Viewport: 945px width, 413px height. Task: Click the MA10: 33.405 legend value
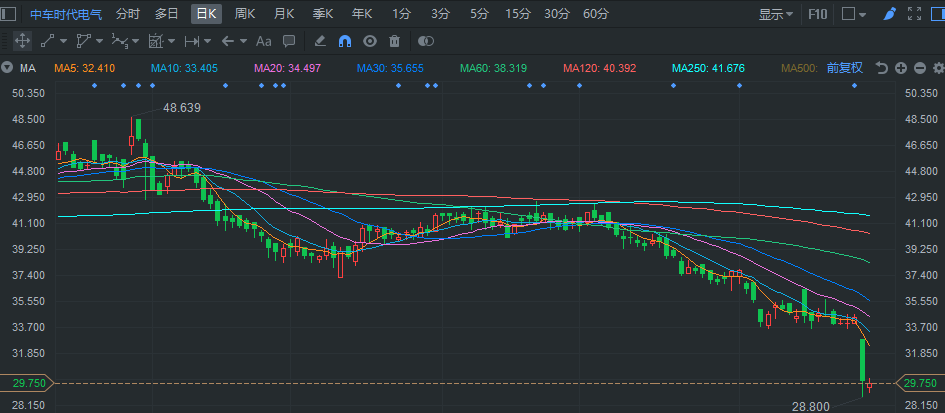point(184,68)
